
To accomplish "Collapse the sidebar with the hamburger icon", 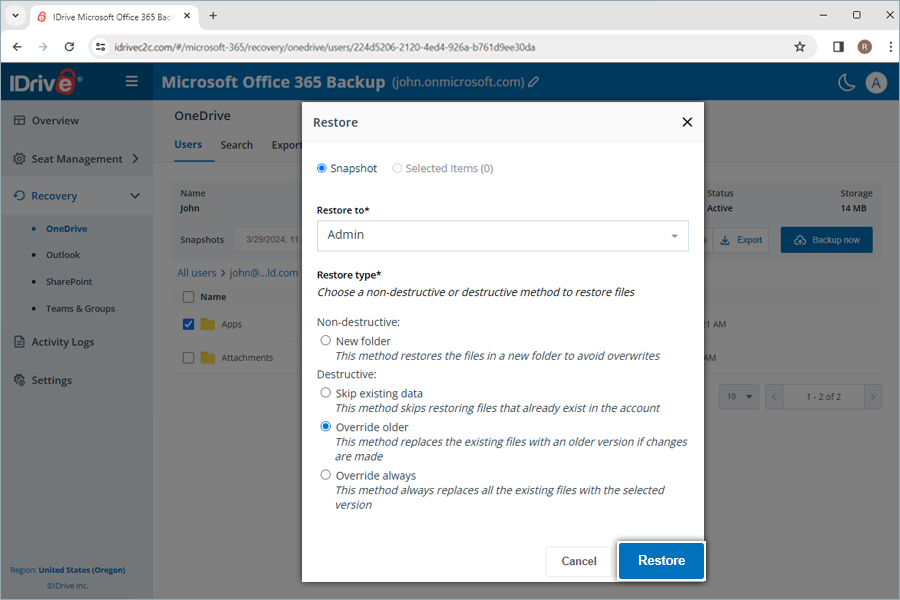I will click(131, 81).
